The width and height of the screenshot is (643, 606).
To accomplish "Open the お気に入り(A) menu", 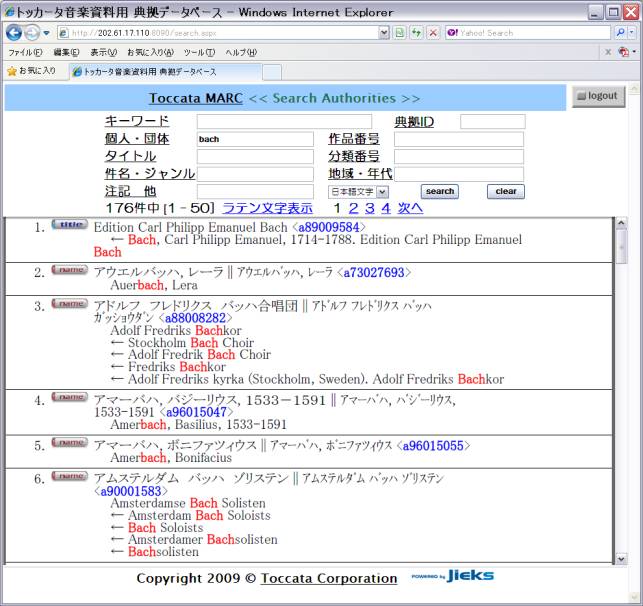I will (x=150, y=52).
